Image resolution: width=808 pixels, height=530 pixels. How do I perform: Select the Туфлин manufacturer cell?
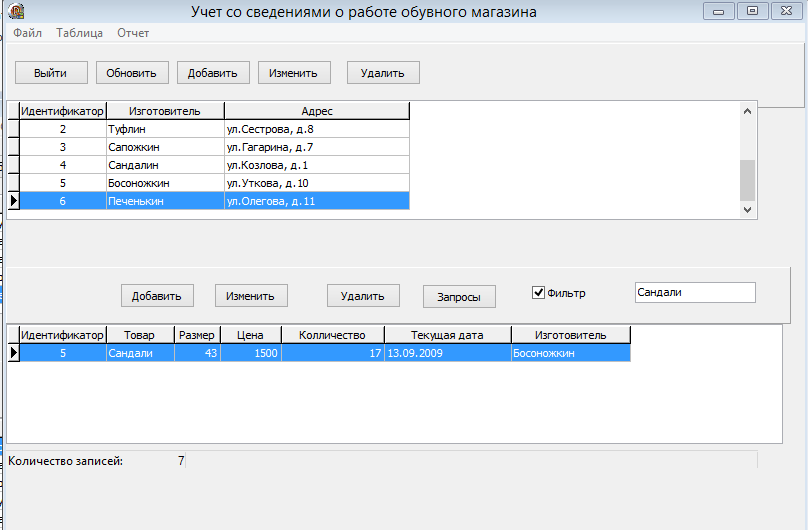(165, 129)
